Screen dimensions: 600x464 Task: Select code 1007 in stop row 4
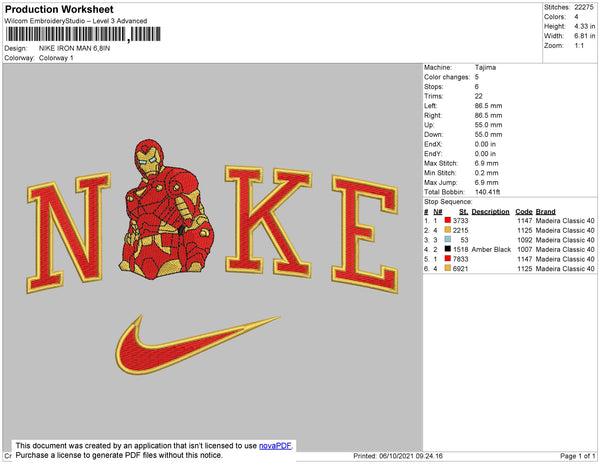[525, 249]
